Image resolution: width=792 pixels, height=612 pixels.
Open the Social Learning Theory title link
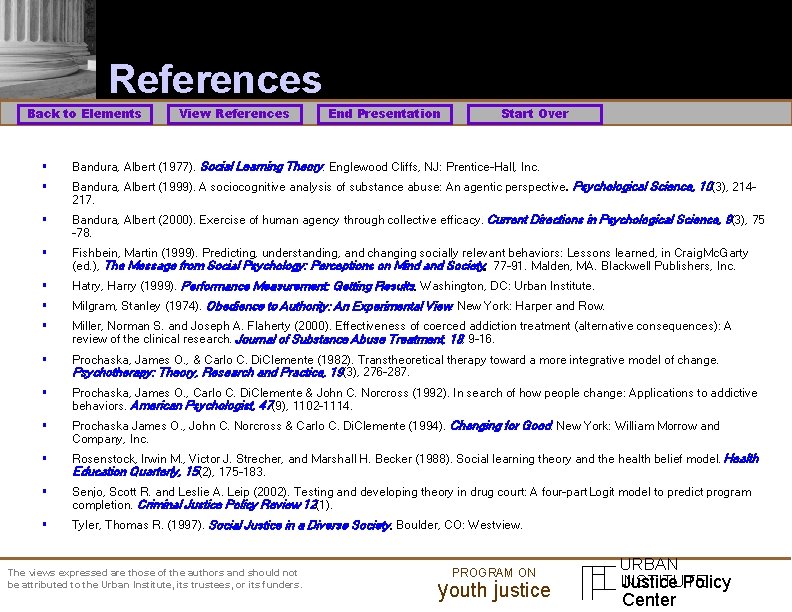(x=262, y=167)
